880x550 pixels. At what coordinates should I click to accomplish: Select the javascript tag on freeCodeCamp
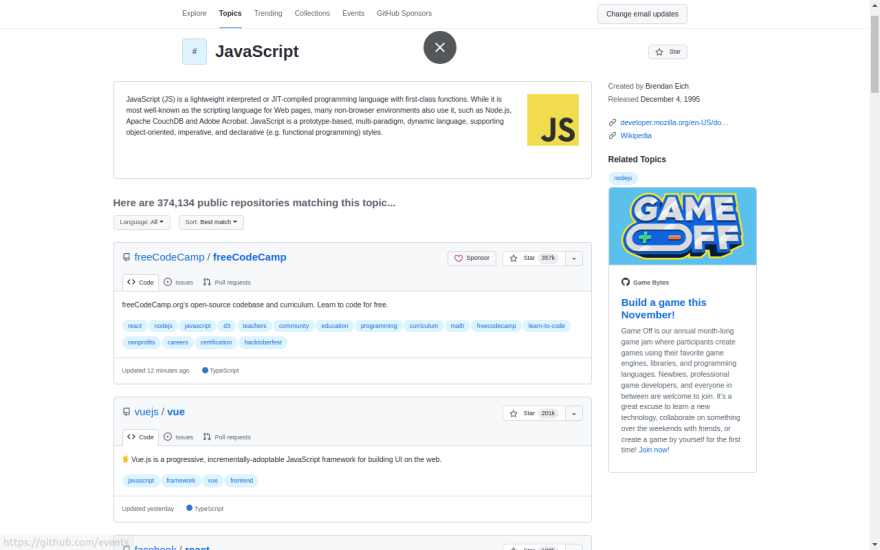(198, 326)
